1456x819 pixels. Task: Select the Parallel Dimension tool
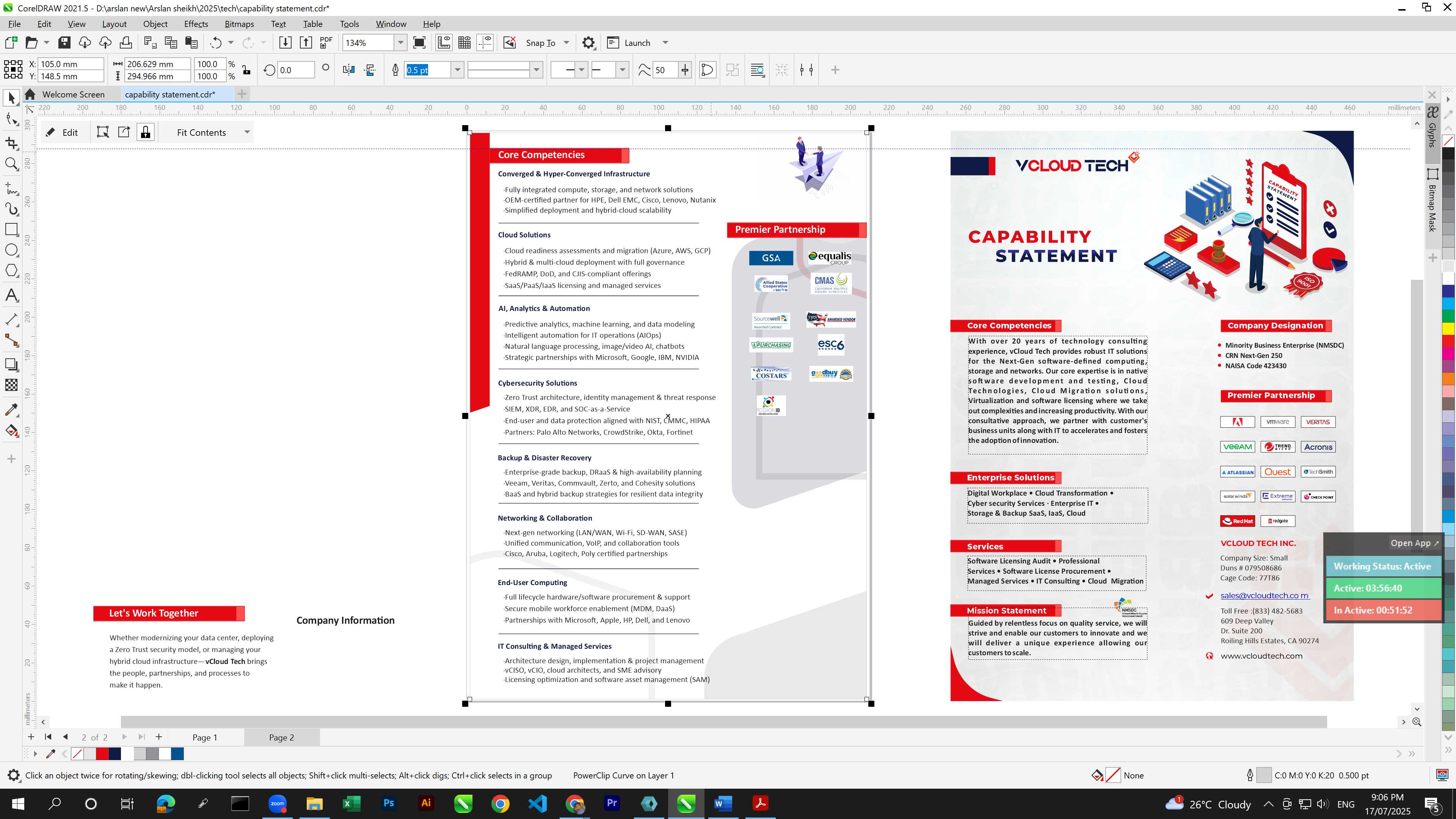point(11,319)
